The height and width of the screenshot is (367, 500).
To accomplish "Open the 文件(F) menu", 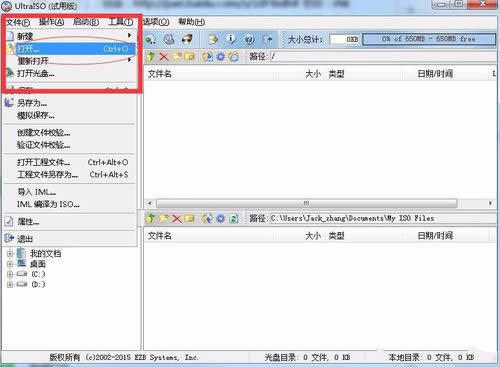I will tap(18, 22).
